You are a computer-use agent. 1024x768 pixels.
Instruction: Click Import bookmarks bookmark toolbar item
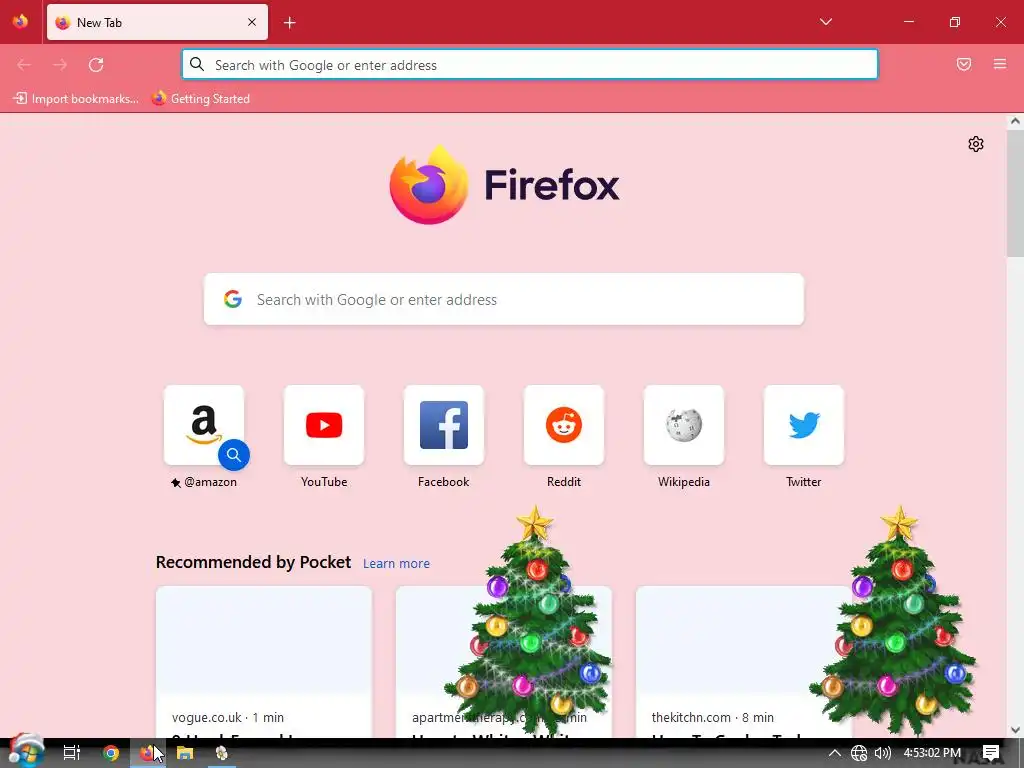[x=76, y=99]
